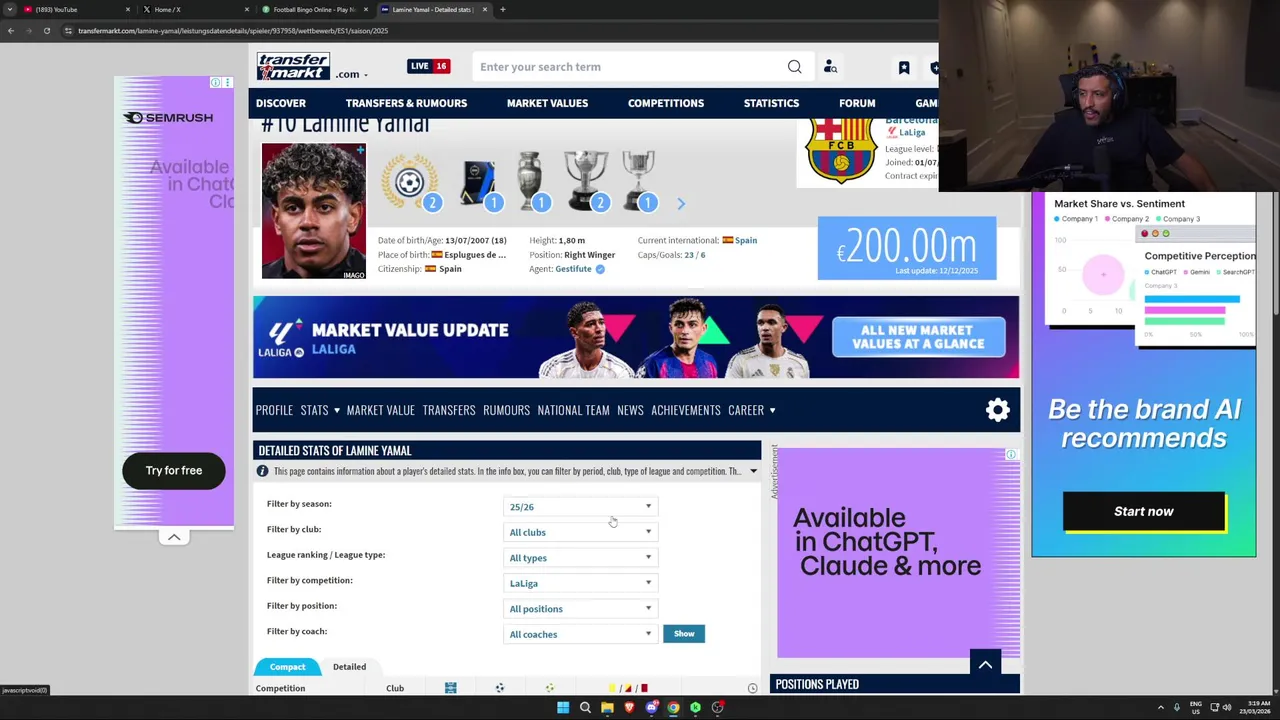Open the Statistics main menu
The width and height of the screenshot is (1280, 720).
(x=771, y=103)
